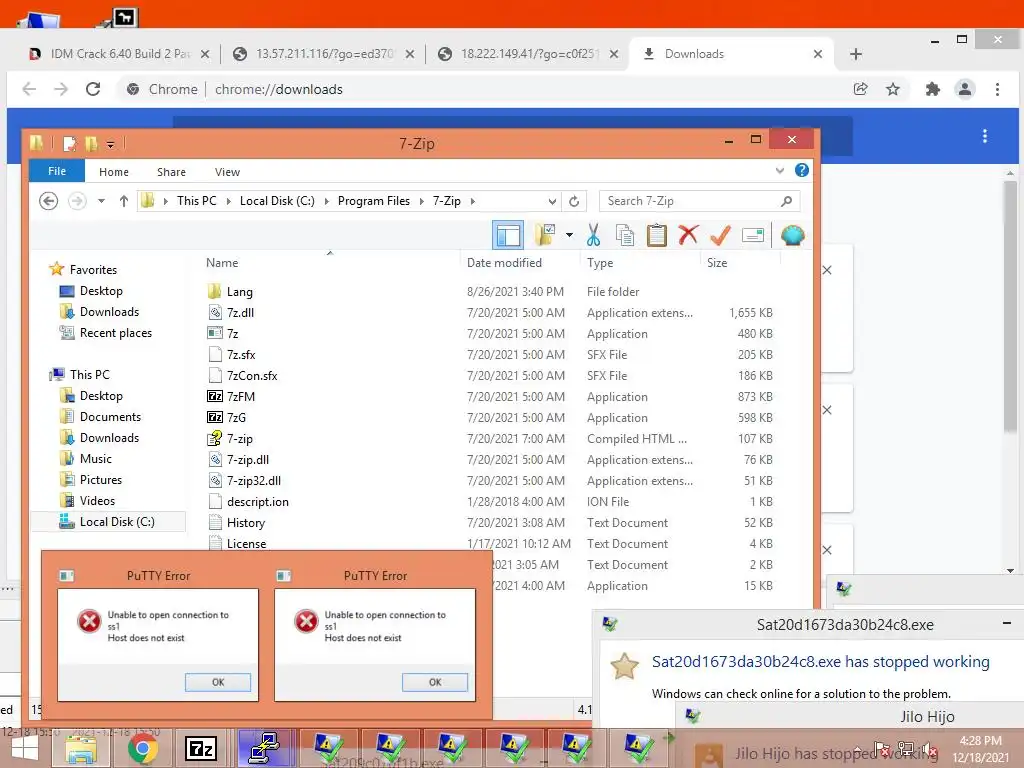Select Videos under This PC
Image resolution: width=1024 pixels, height=768 pixels.
pos(97,500)
